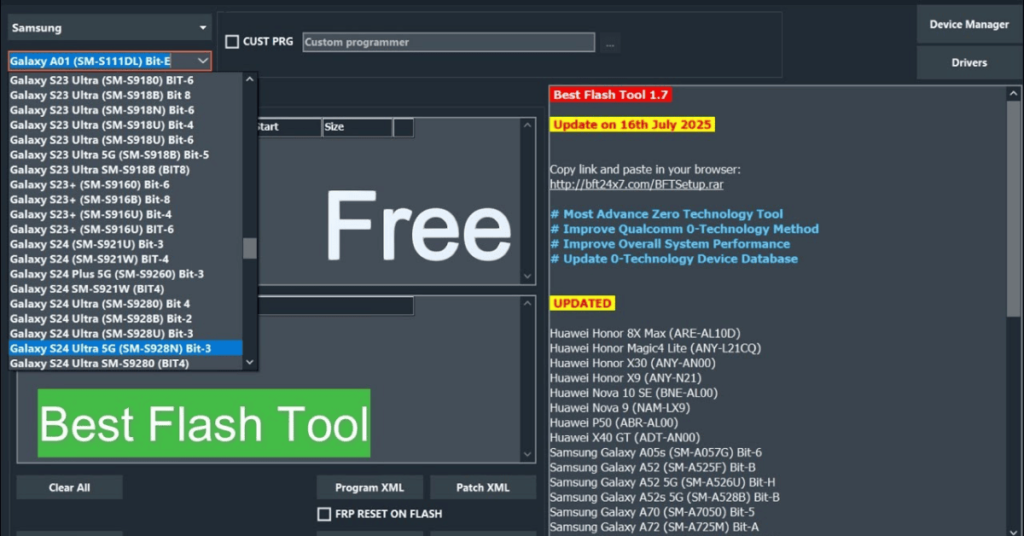Click the UPDATED label in the info panel
This screenshot has width=1024, height=536.
pyautogui.click(x=582, y=304)
